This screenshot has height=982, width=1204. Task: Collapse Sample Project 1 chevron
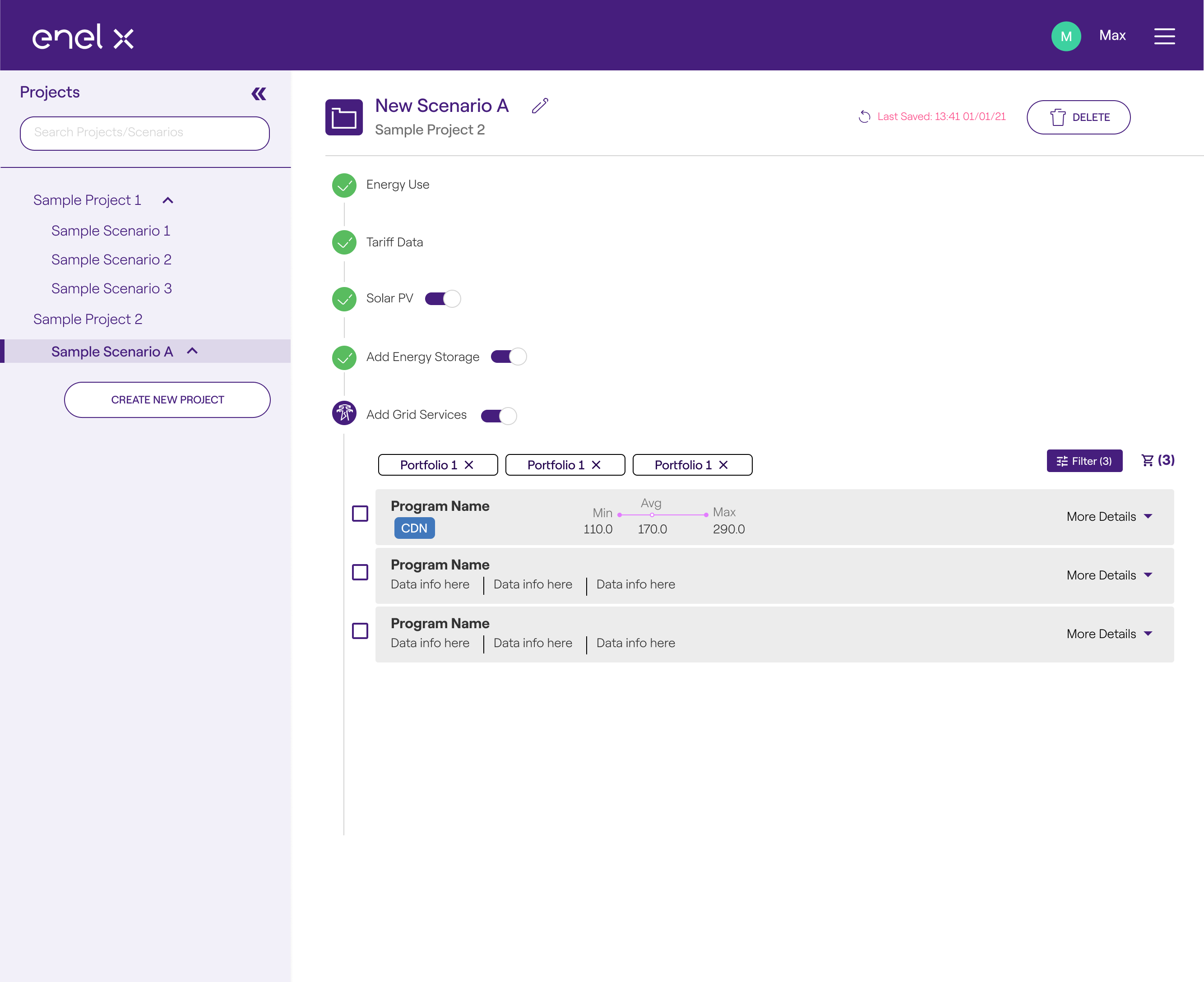pos(168,200)
